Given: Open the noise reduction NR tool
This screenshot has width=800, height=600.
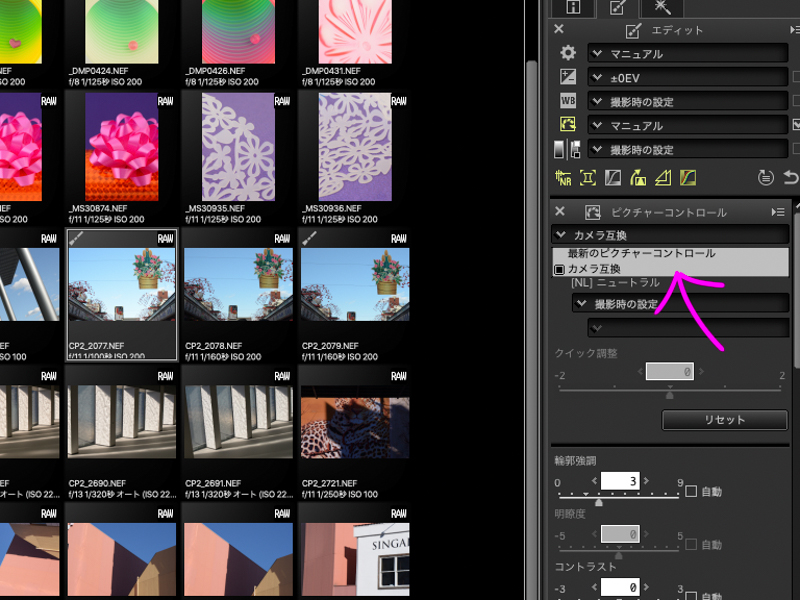Looking at the screenshot, I should tap(563, 178).
